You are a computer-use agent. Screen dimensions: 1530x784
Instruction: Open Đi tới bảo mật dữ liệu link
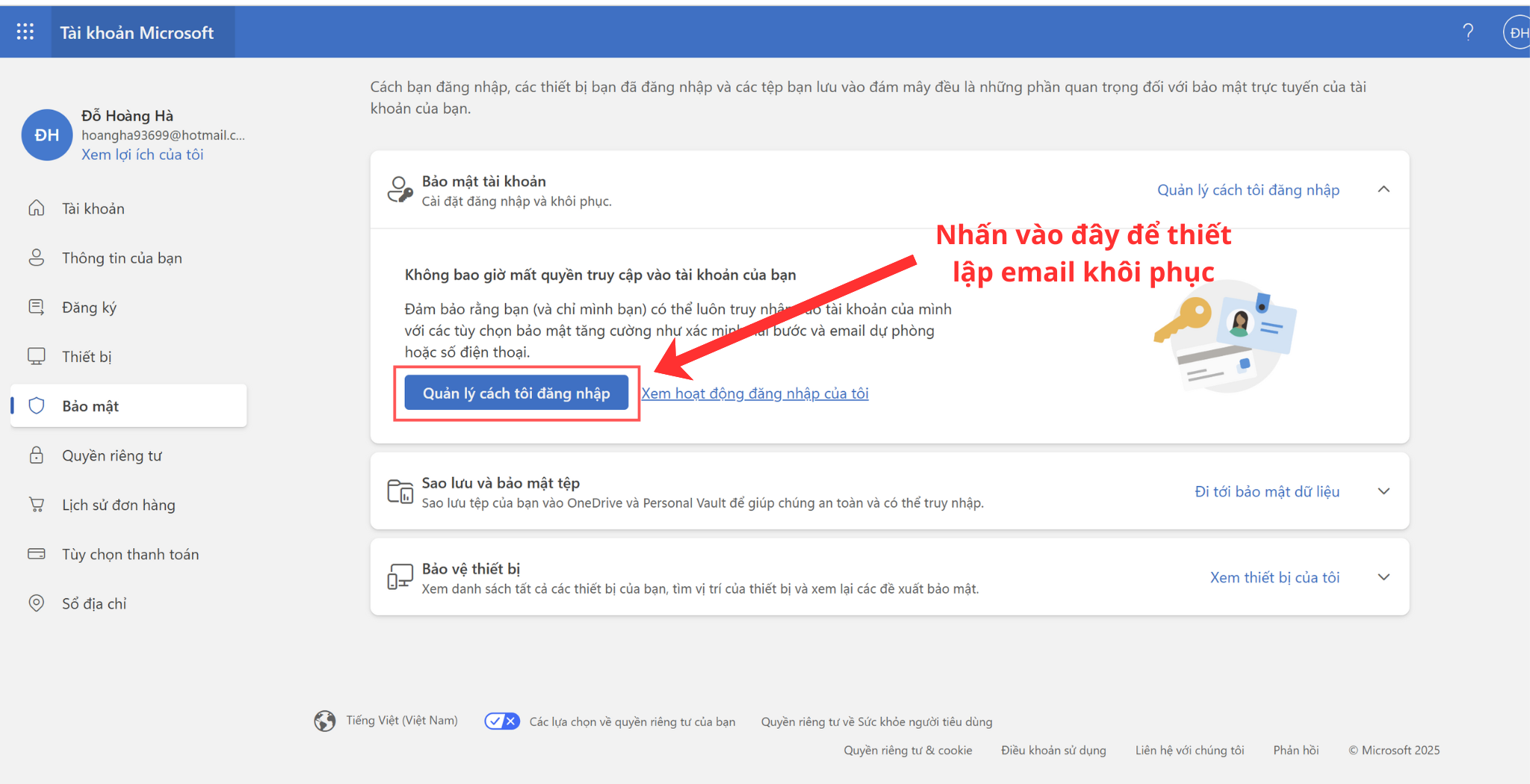click(x=1266, y=491)
